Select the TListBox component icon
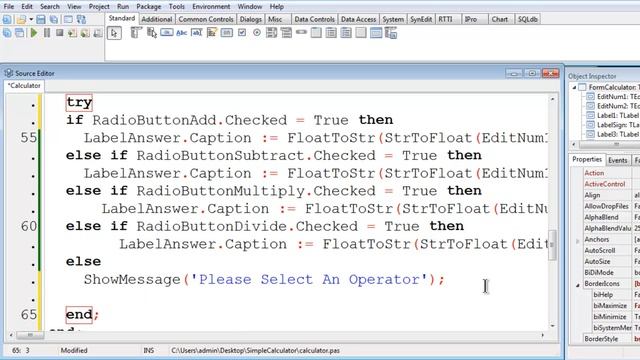The image size is (640, 360). point(271,33)
